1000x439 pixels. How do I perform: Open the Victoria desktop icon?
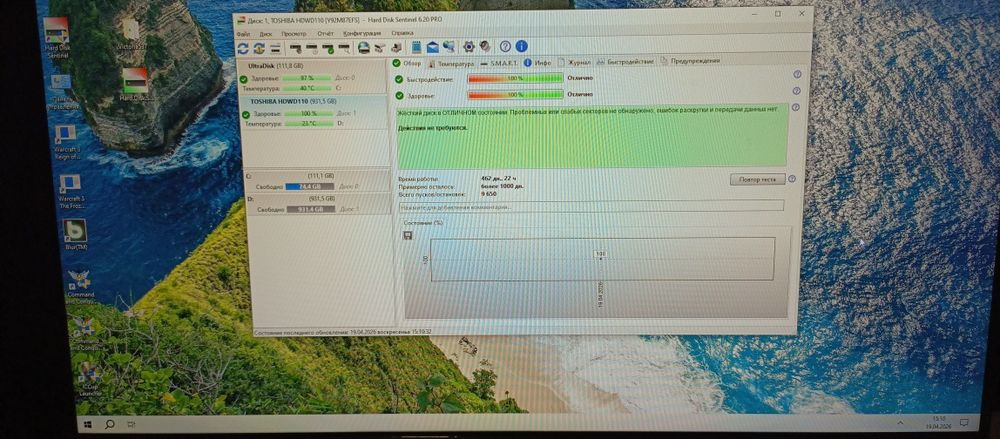(x=130, y=35)
